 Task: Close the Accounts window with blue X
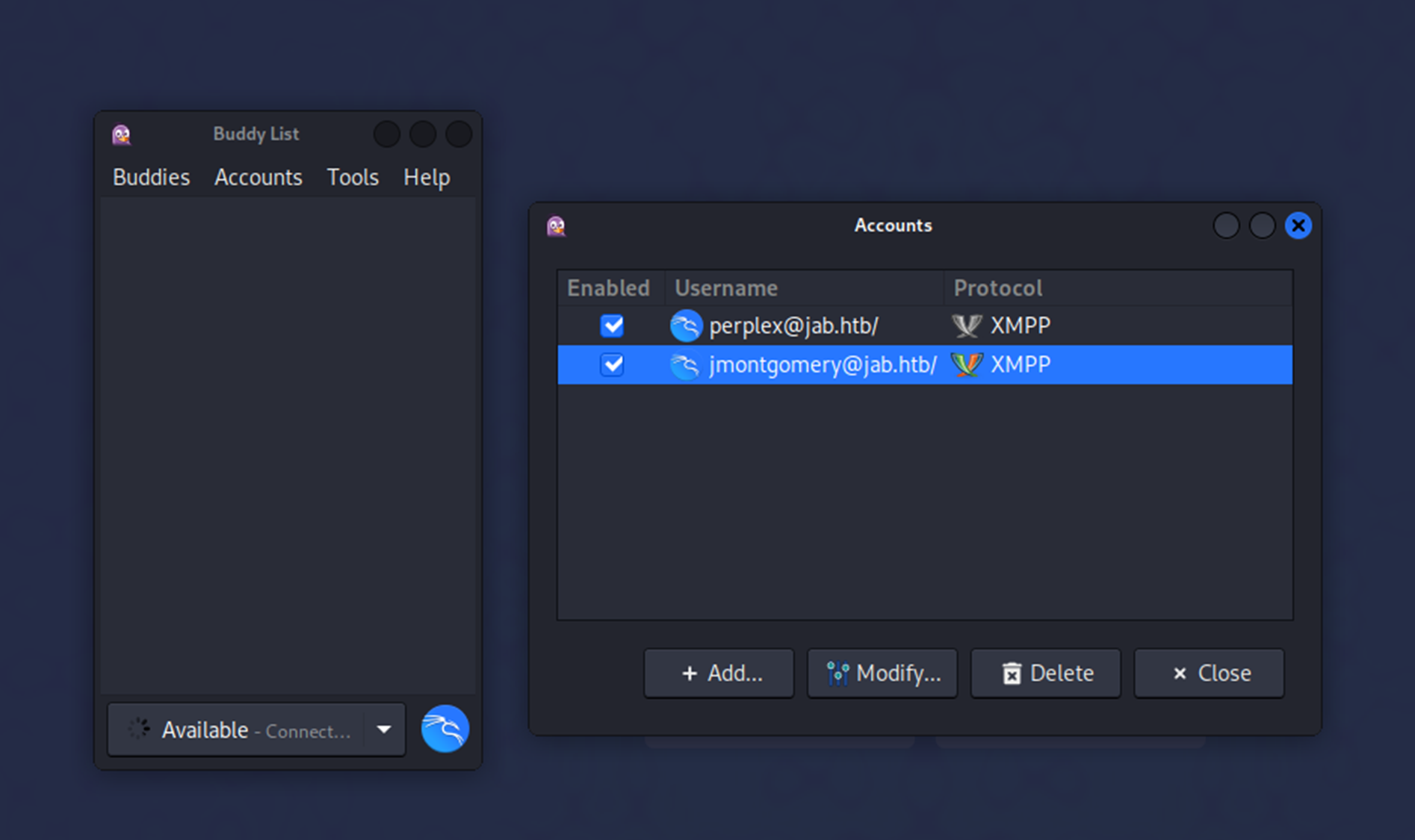click(1298, 225)
